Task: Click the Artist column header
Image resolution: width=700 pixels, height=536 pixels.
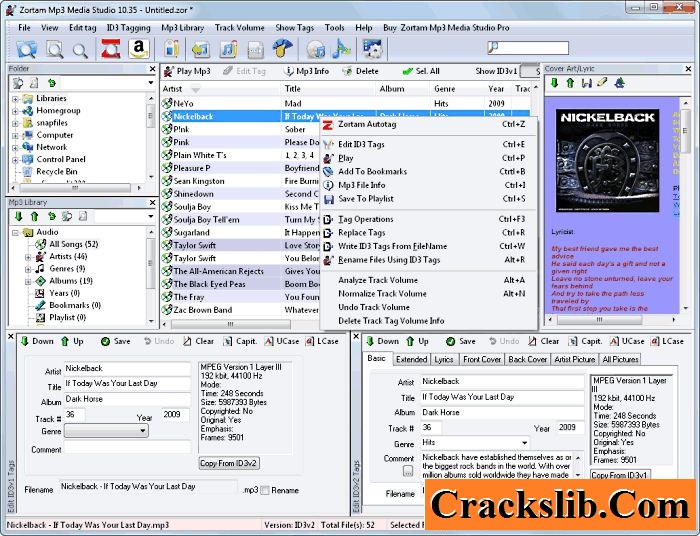Action: tap(221, 89)
